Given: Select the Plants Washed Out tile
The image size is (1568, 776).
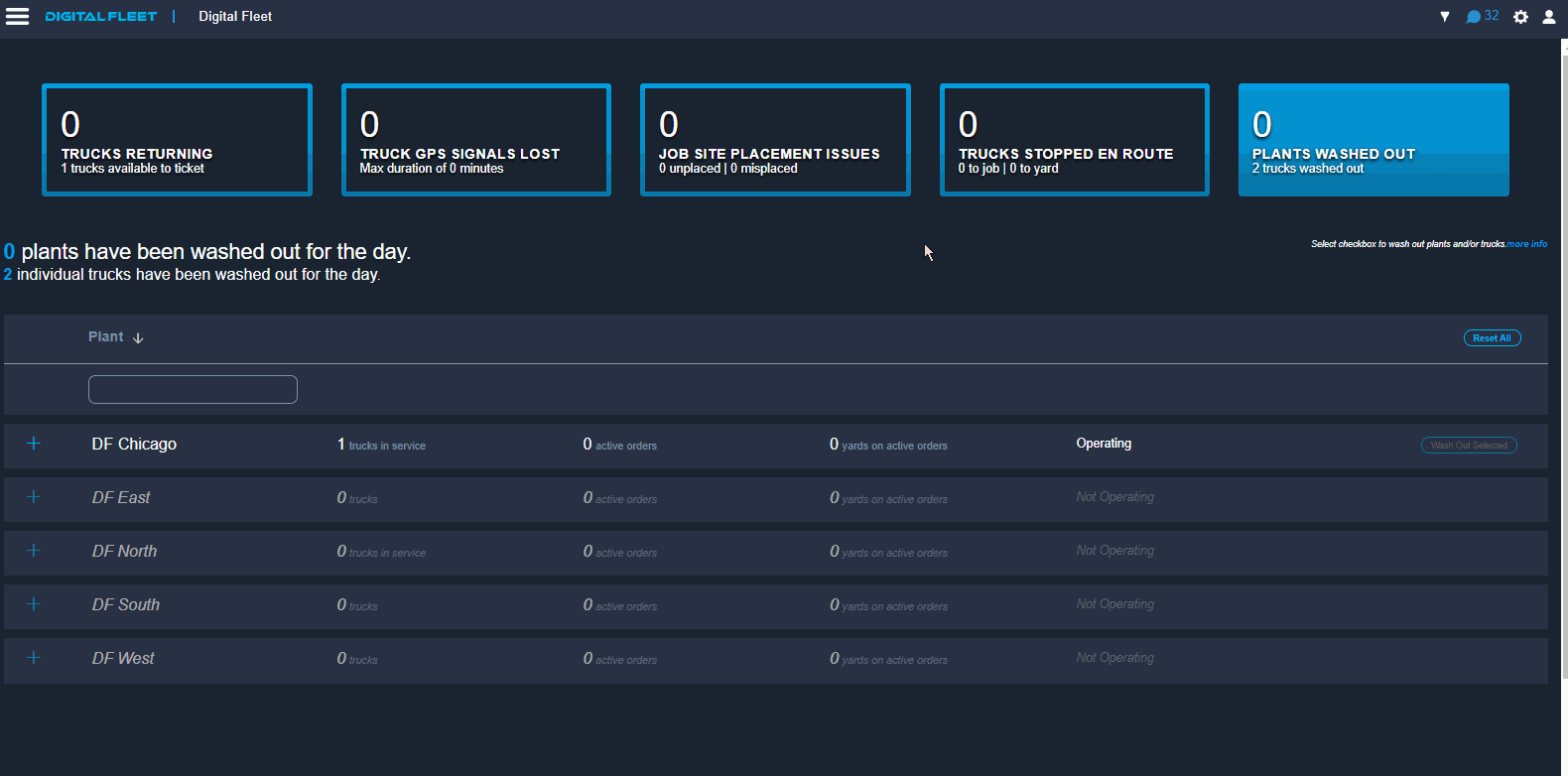Looking at the screenshot, I should click(x=1373, y=140).
